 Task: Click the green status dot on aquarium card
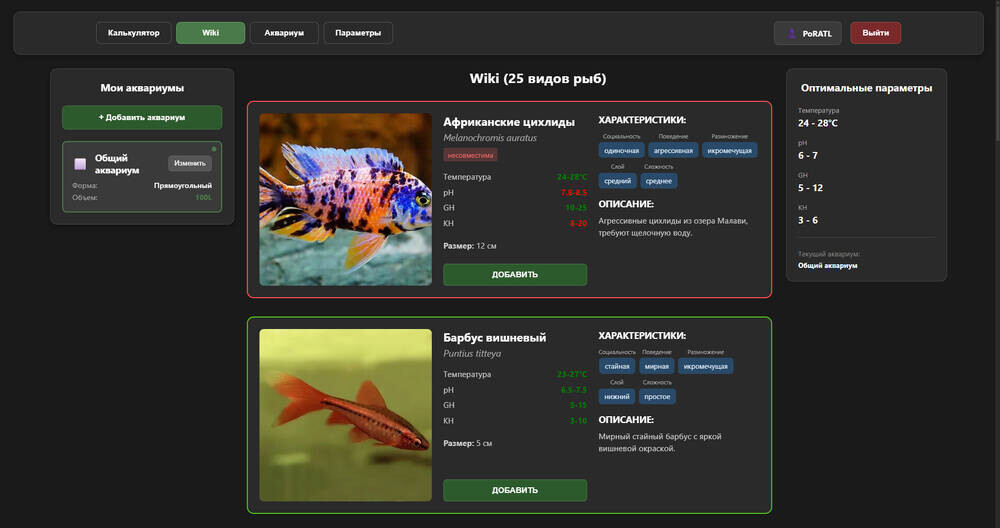click(214, 149)
